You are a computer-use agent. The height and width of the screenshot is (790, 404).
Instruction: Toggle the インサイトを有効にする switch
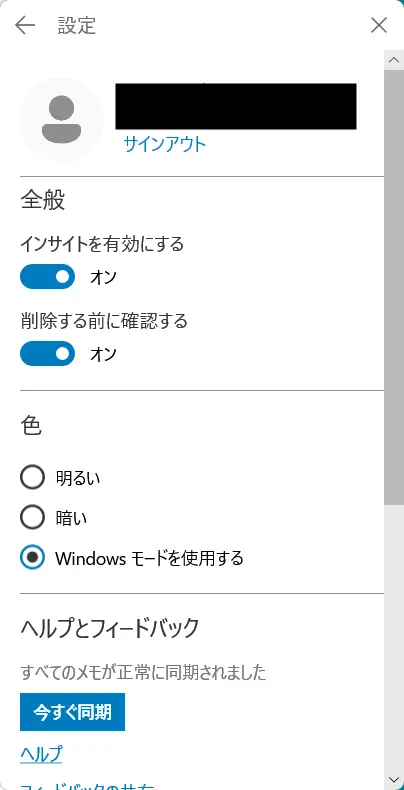click(x=47, y=277)
